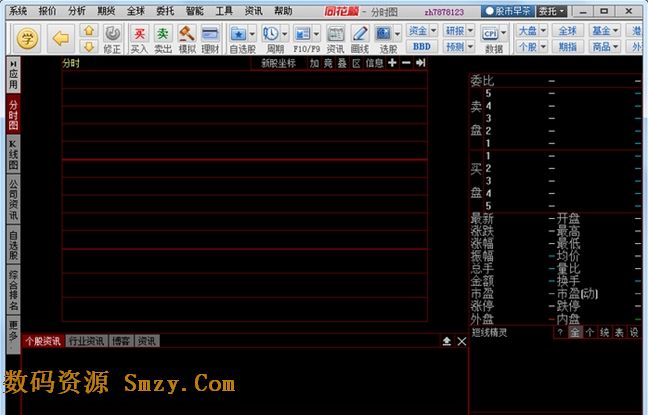
Task: Open the 个股 dropdown
Action: 532,47
